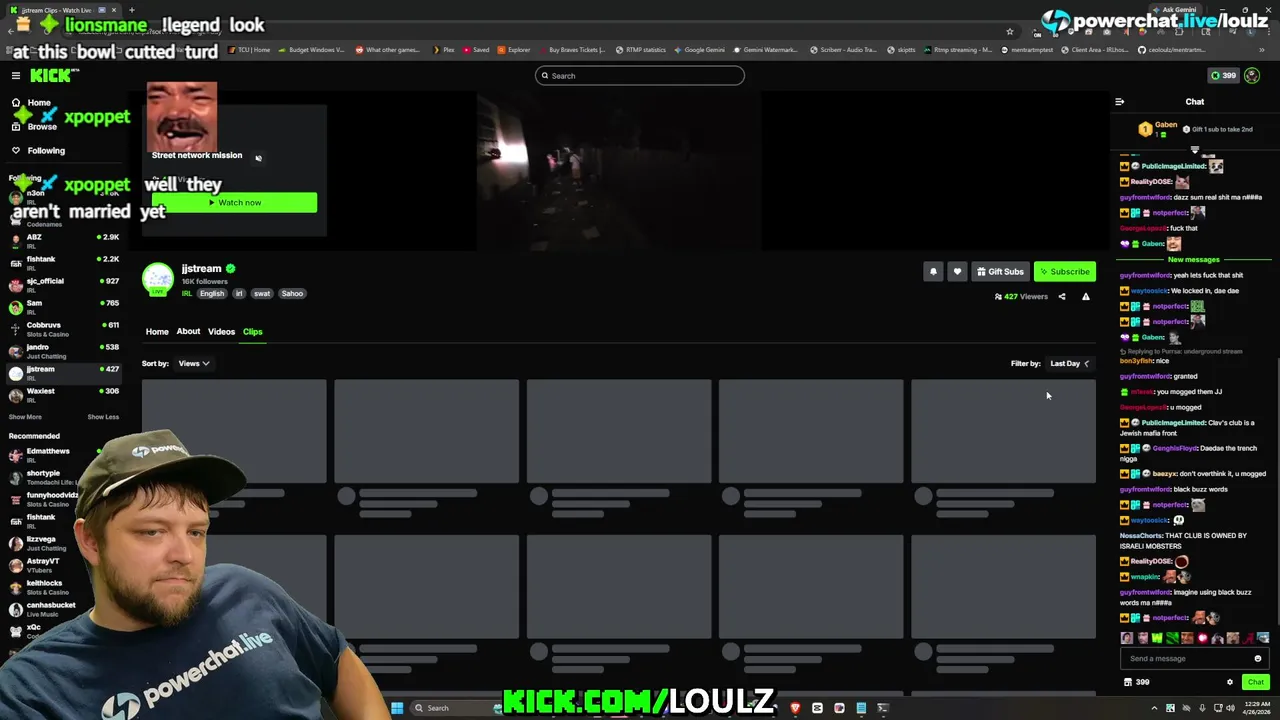The height and width of the screenshot is (720, 1280).
Task: Expand the chat leaderboard arrow
Action: (1194, 150)
